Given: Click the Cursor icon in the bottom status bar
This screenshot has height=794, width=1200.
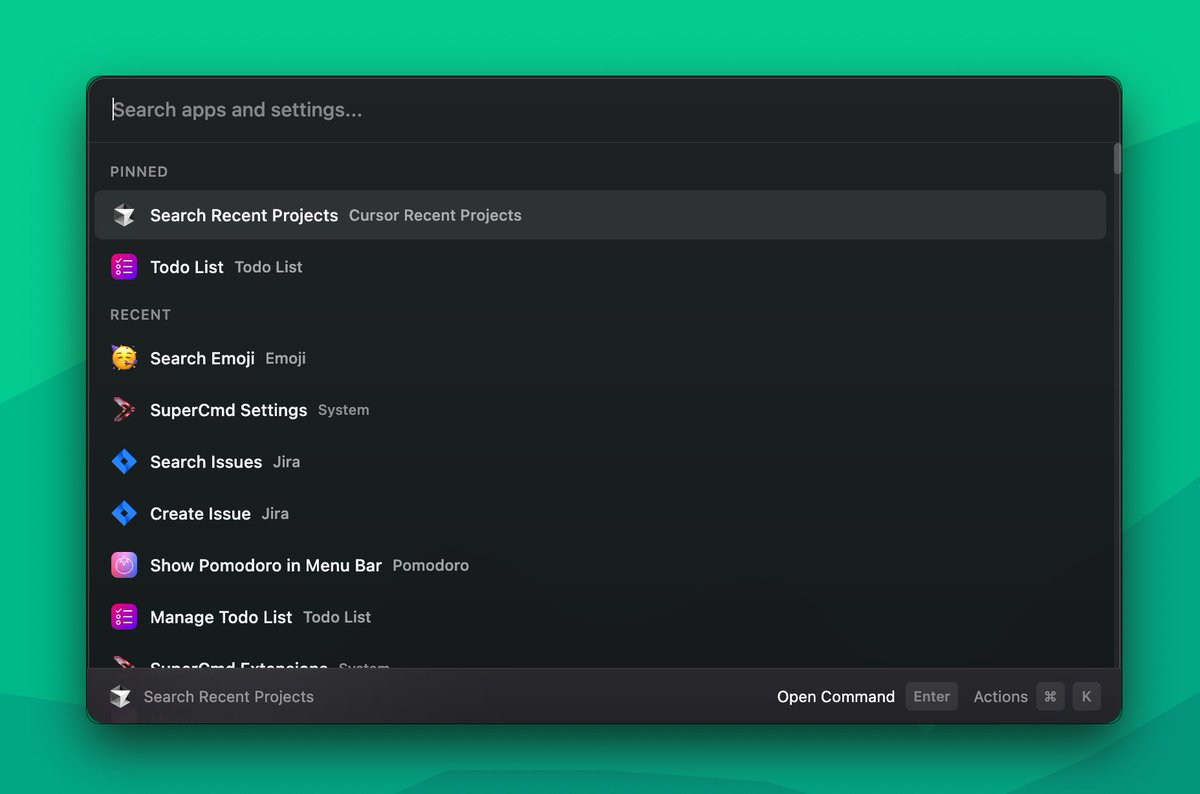Looking at the screenshot, I should click(122, 696).
